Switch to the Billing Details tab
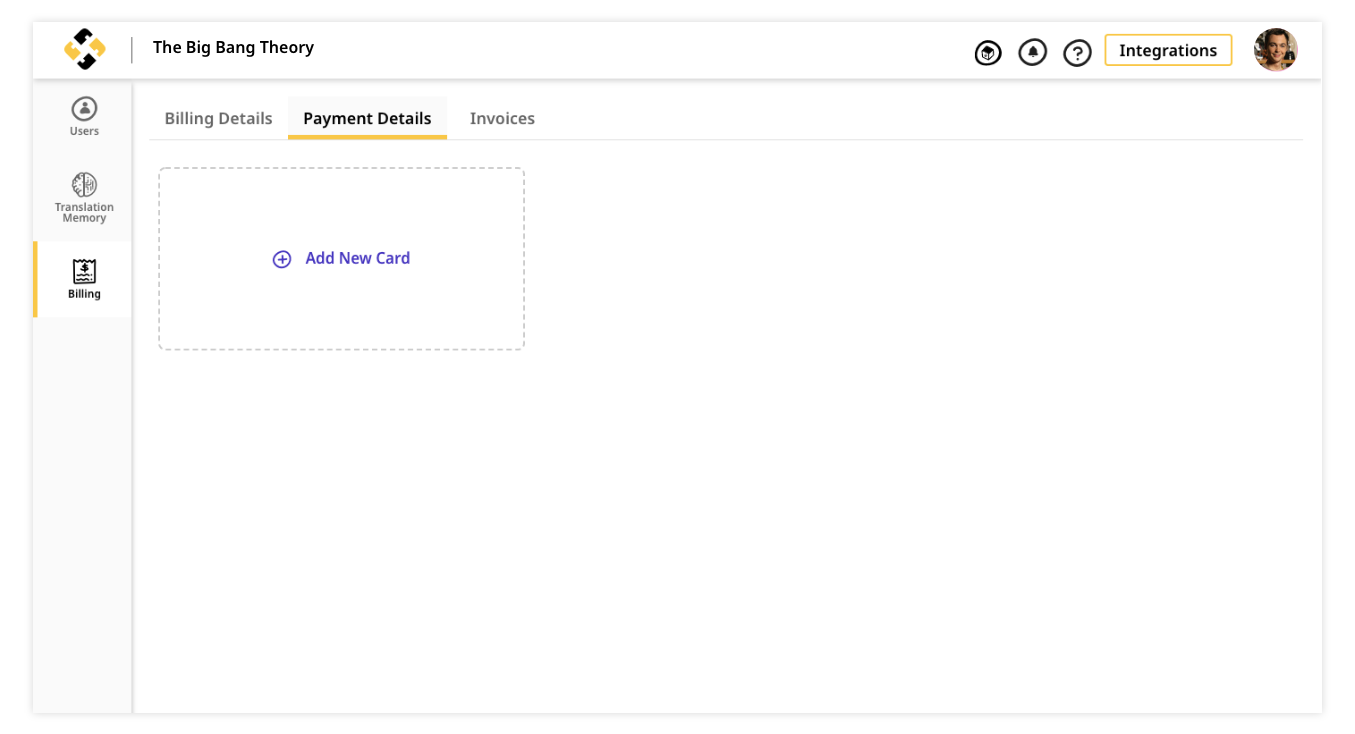The height and width of the screenshot is (734, 1355). pyautogui.click(x=218, y=118)
